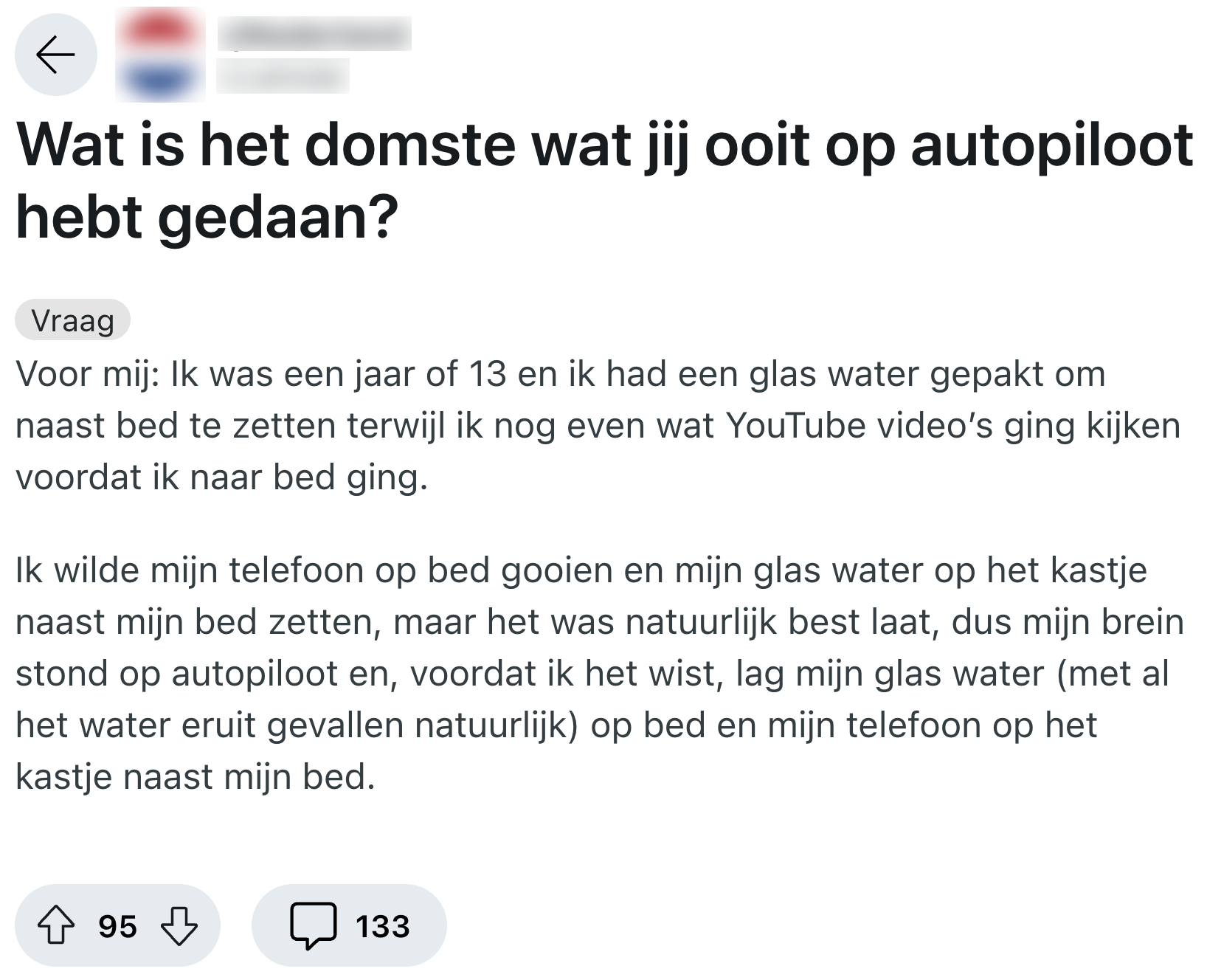Click the line 'voordat ik naar bed ging.'
This screenshot has height=980, width=1207.
(221, 477)
